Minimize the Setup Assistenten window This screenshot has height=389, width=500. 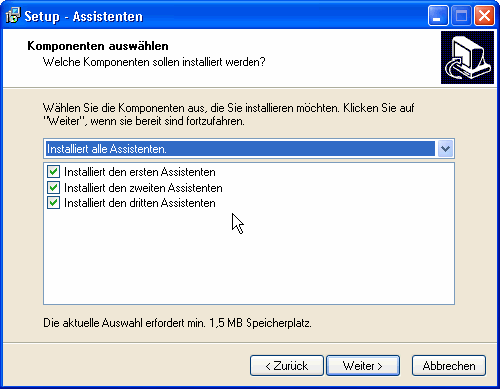click(438, 16)
